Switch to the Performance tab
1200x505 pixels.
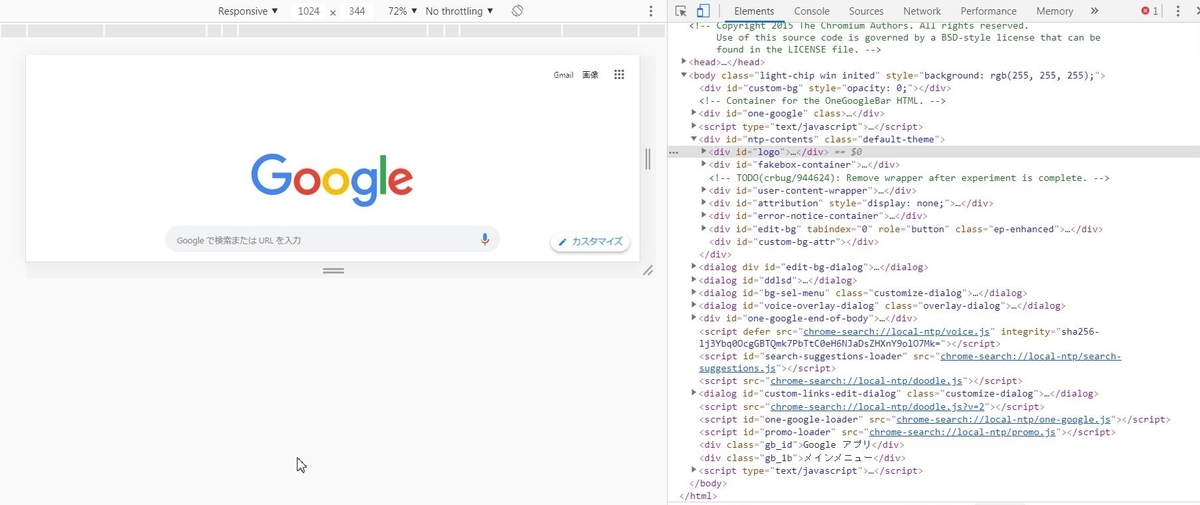pos(988,11)
